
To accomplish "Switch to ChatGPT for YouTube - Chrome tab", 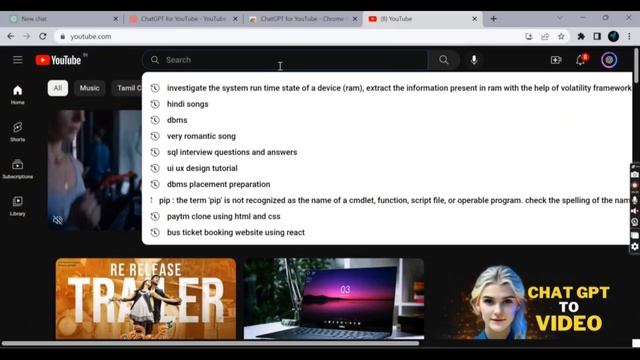I will pyautogui.click(x=302, y=19).
